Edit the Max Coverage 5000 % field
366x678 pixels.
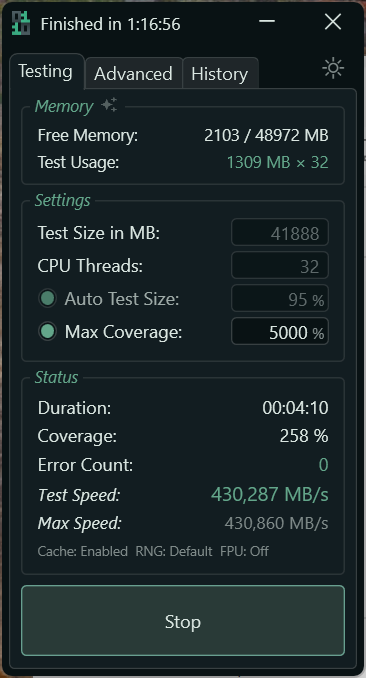coord(279,332)
